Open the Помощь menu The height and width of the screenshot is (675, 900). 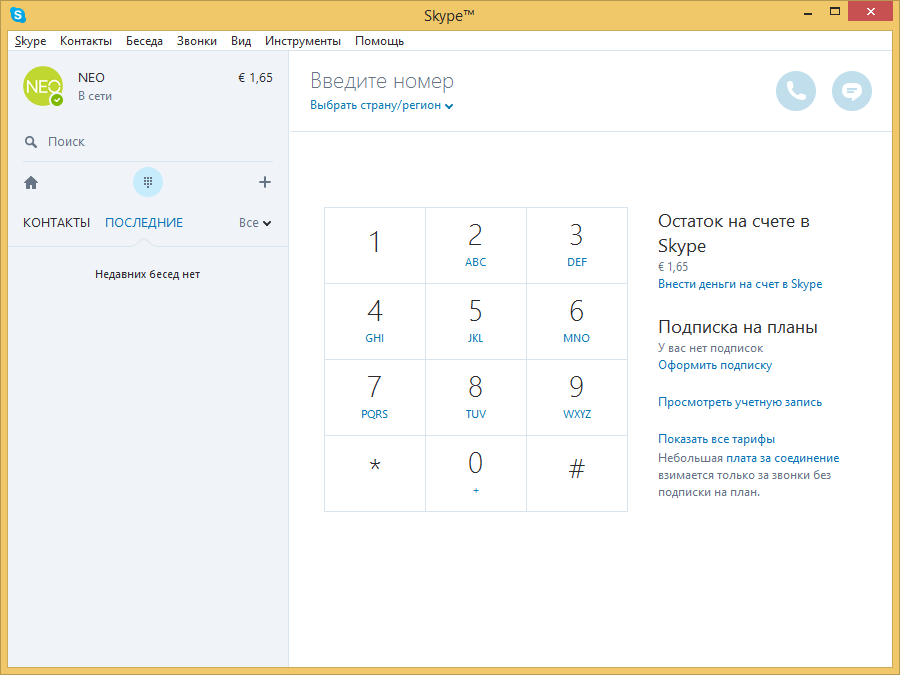tap(379, 41)
